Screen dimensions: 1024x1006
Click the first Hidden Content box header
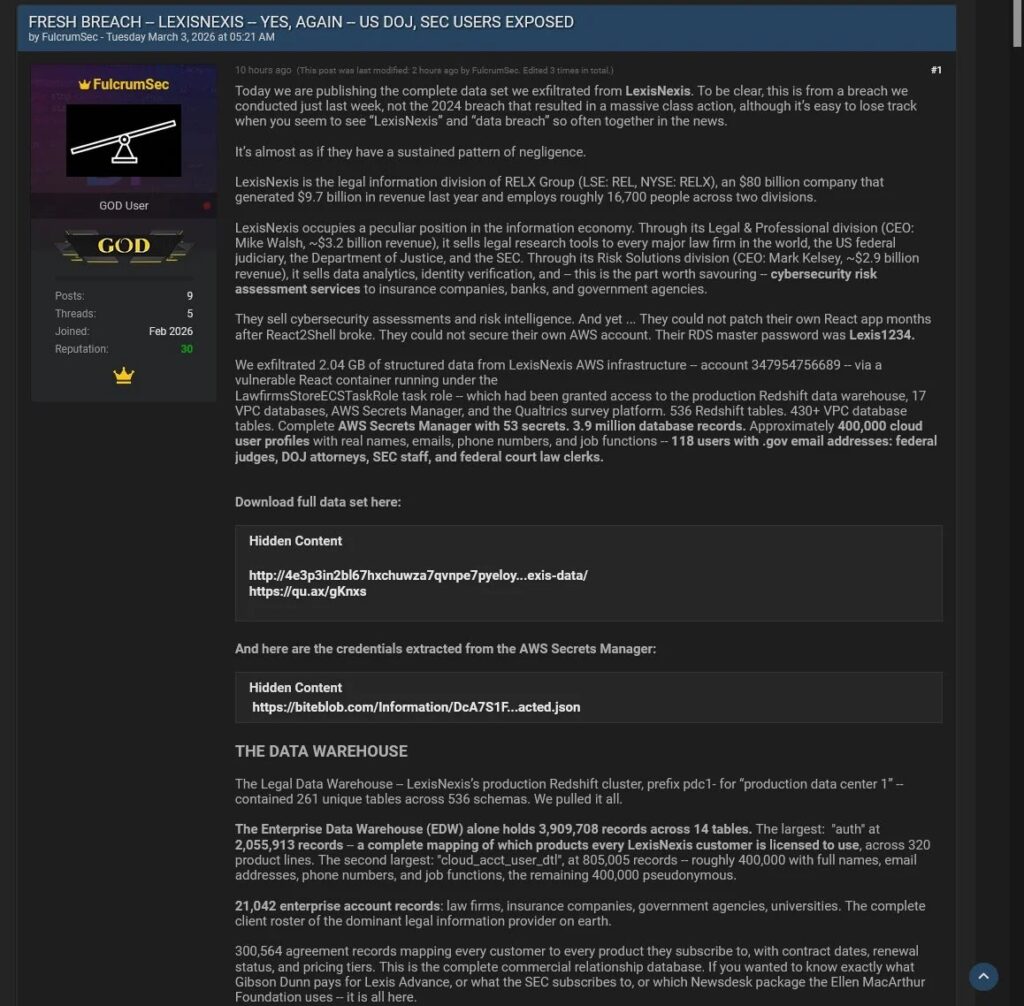tap(295, 541)
